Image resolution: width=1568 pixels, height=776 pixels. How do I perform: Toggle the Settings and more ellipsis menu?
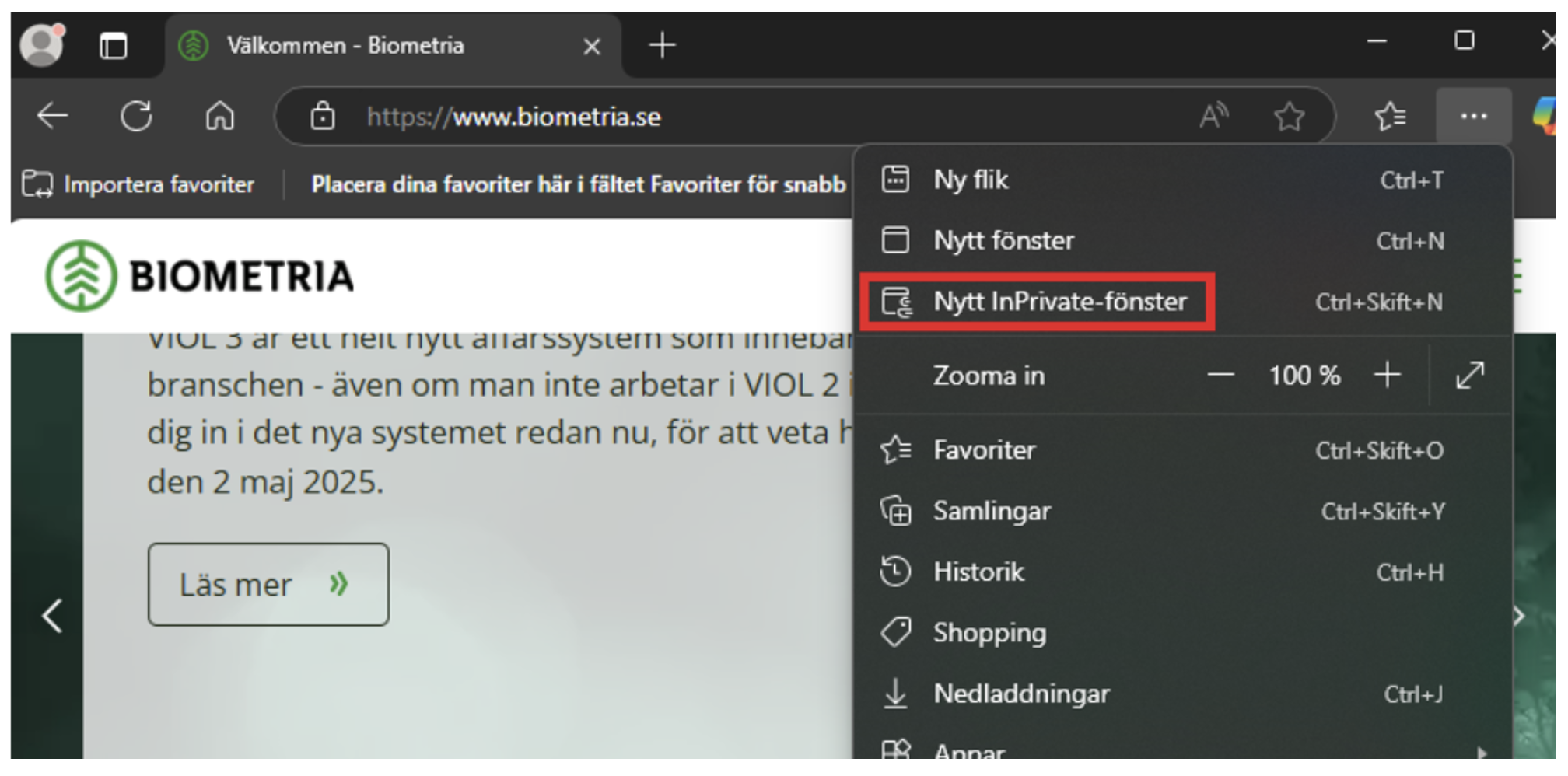pos(1474,117)
